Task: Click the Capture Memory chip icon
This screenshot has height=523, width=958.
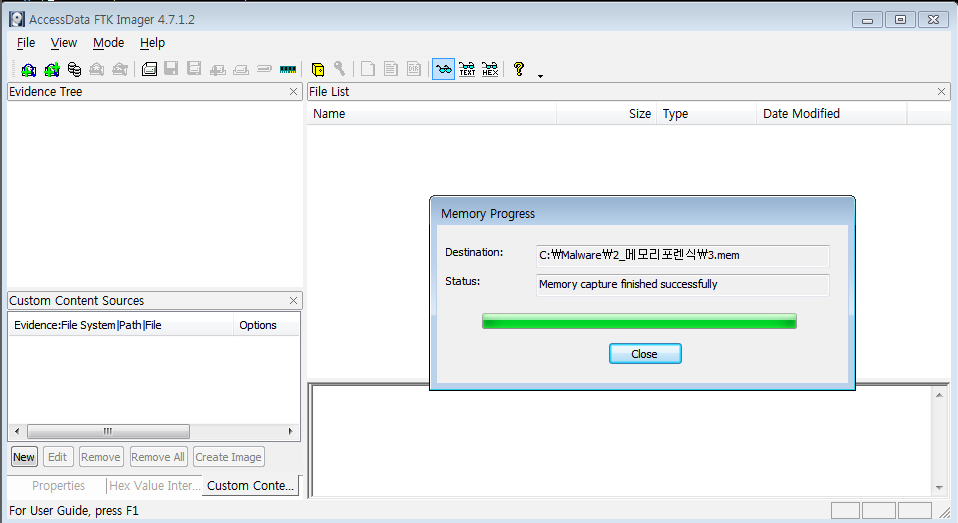Action: tap(288, 69)
